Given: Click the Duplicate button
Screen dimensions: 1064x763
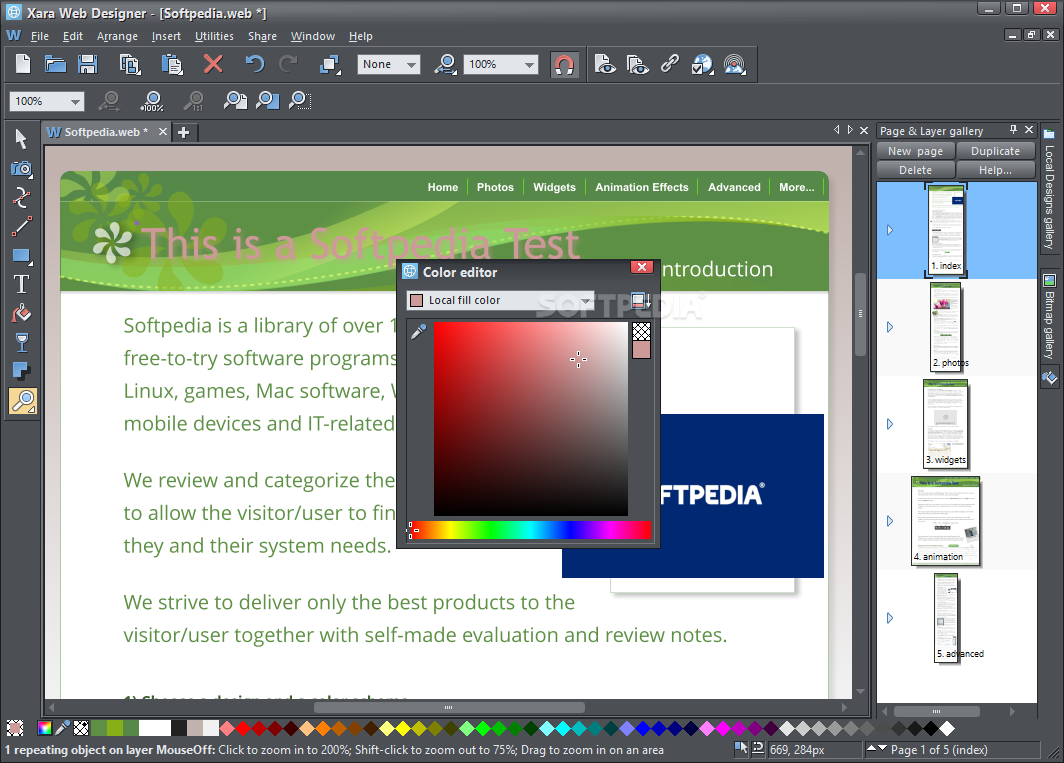Looking at the screenshot, I should 995,151.
